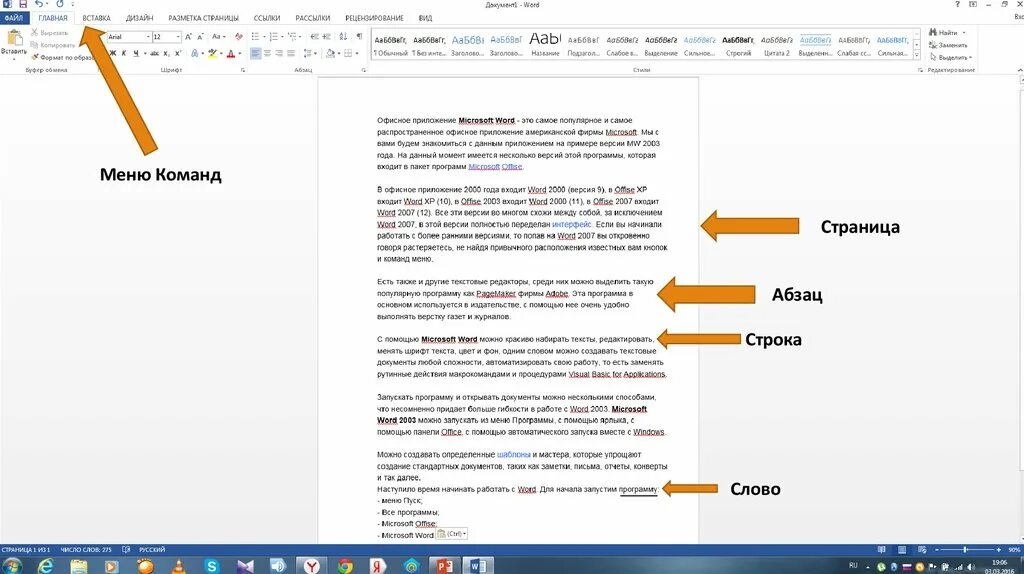
Task: Click the red font color button
Action: (x=231, y=54)
